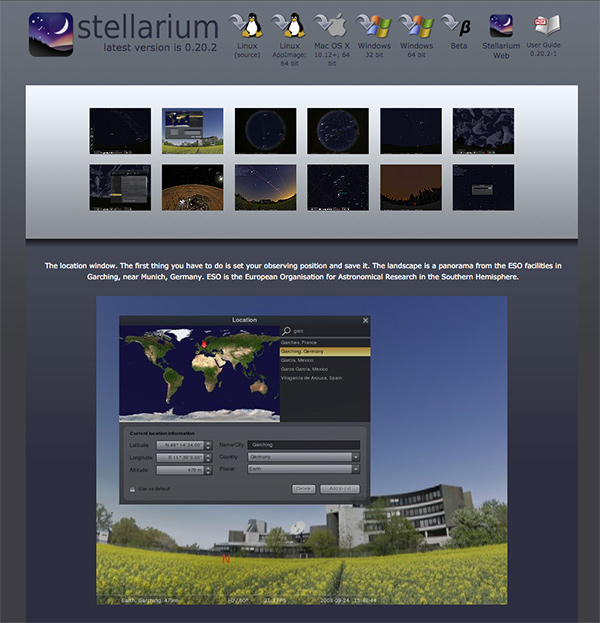Image resolution: width=600 pixels, height=623 pixels.
Task: Click the 'Stellarium Web' text link
Action: (x=501, y=50)
